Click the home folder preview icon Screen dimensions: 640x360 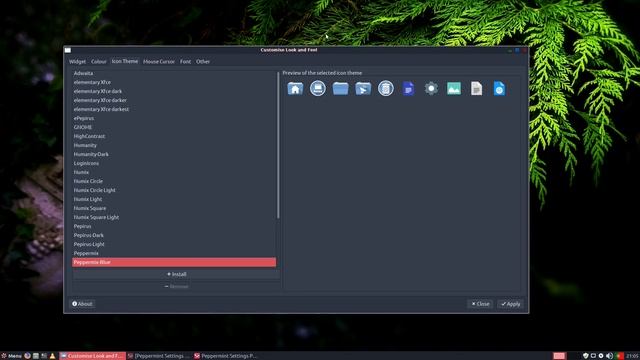(x=295, y=88)
